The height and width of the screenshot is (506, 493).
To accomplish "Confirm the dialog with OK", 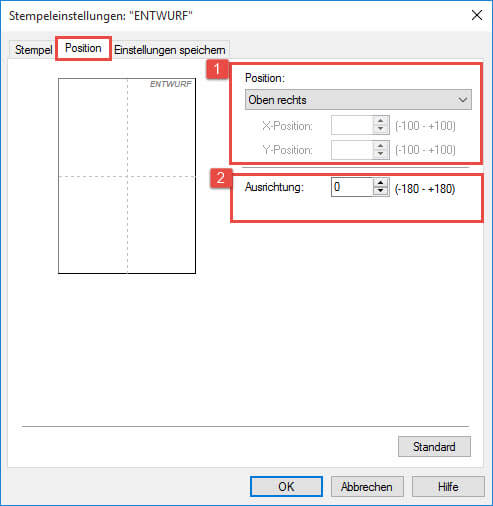I will 286,487.
